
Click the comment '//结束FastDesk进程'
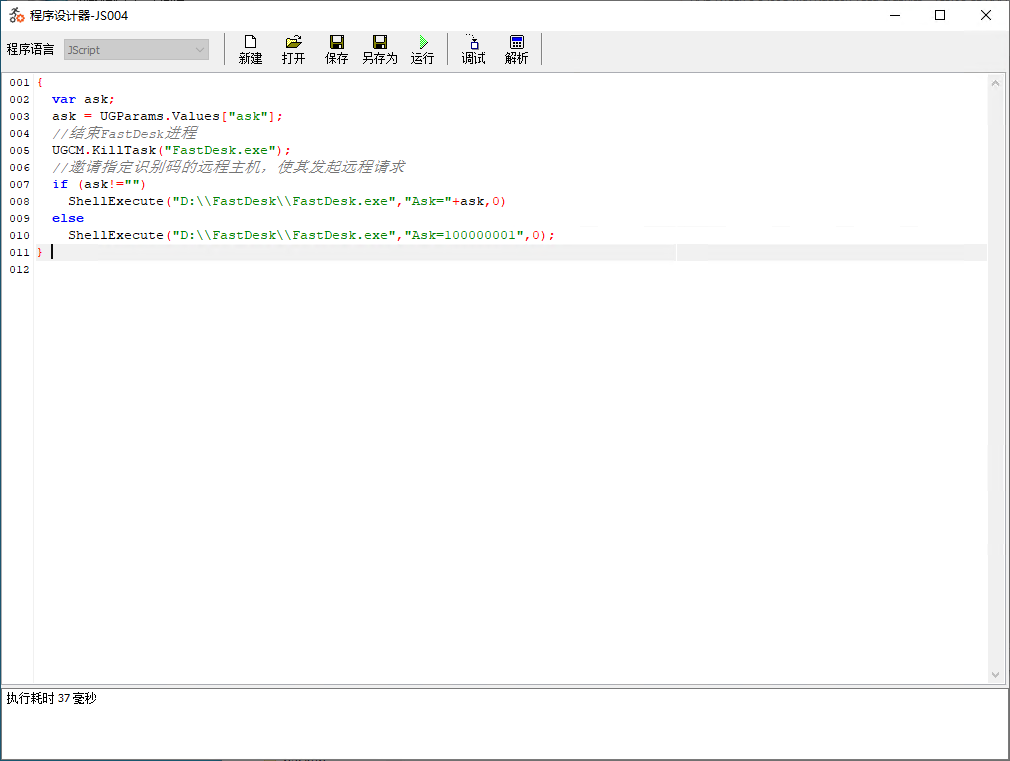pos(124,133)
